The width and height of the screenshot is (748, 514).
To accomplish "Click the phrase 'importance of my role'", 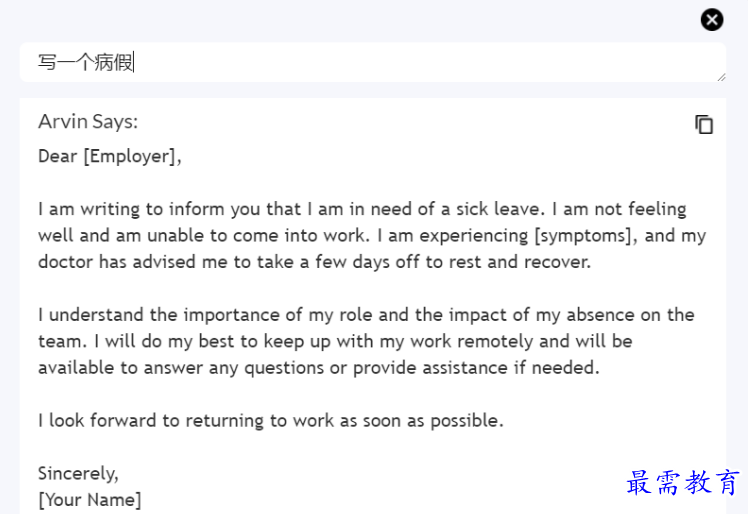I will coord(278,315).
